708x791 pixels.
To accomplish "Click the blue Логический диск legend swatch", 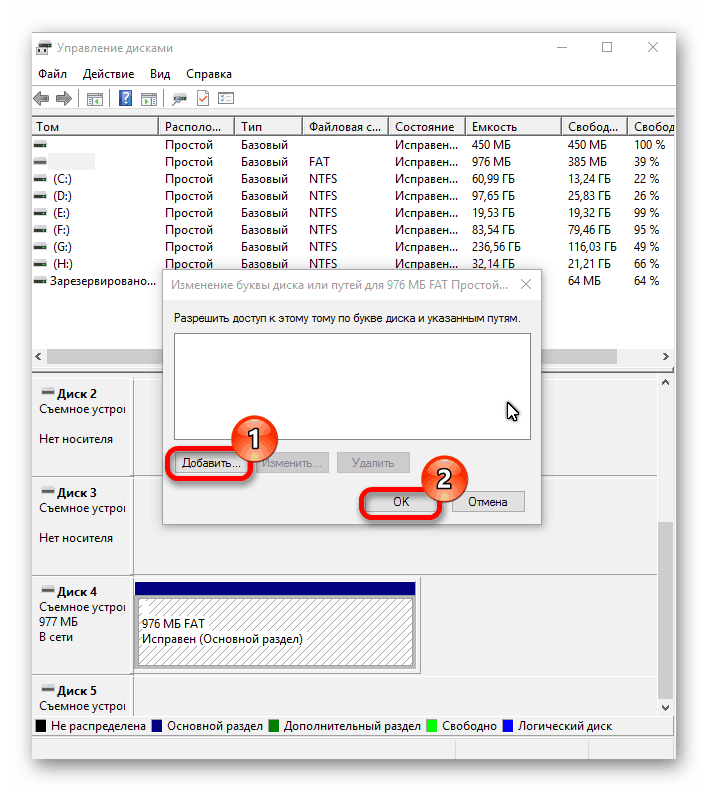I will 508,726.
